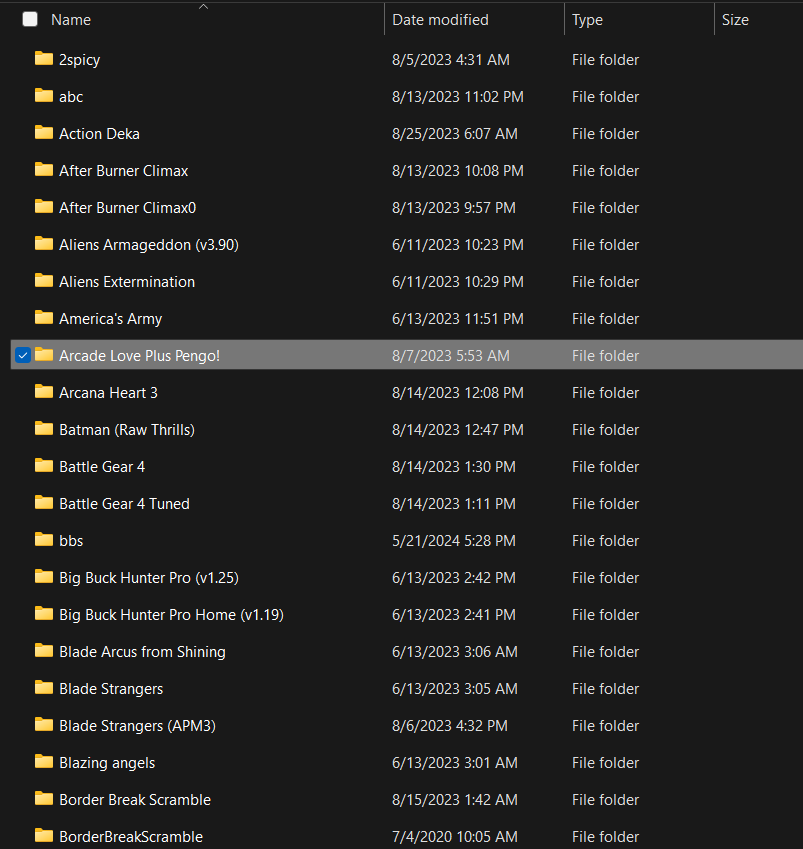Click date 6/13/2023 11:51 PM
Viewport: 803px width, 849px height.
458,319
